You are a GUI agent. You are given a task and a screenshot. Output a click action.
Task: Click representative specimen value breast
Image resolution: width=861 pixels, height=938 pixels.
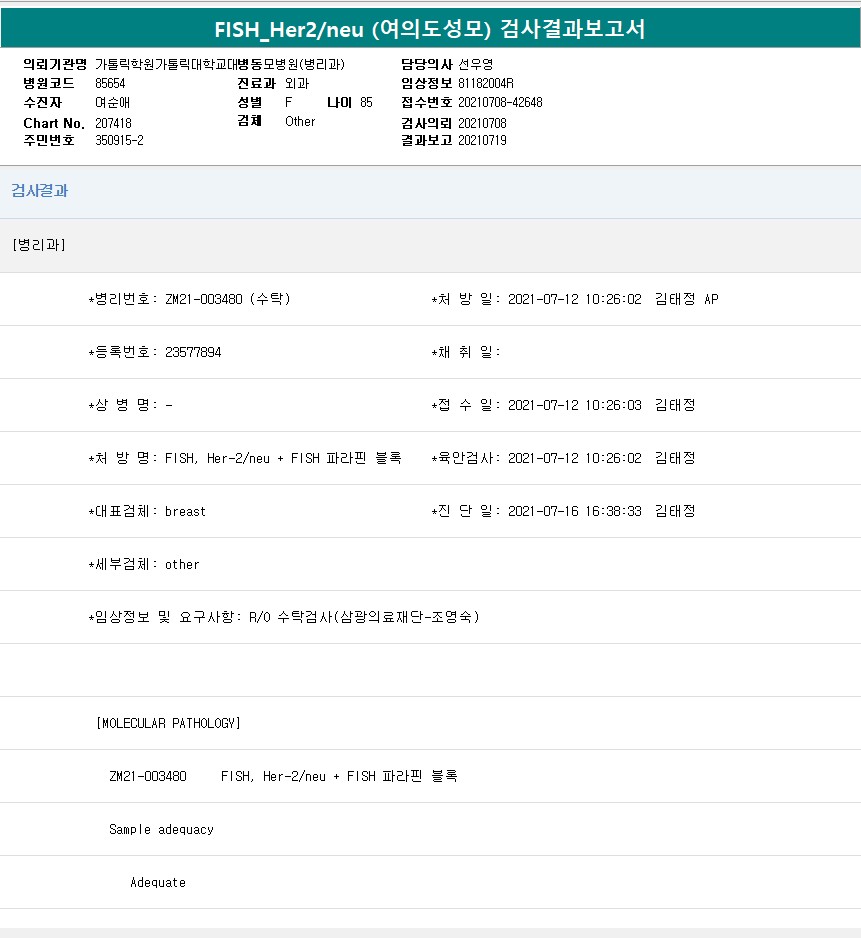pos(185,511)
